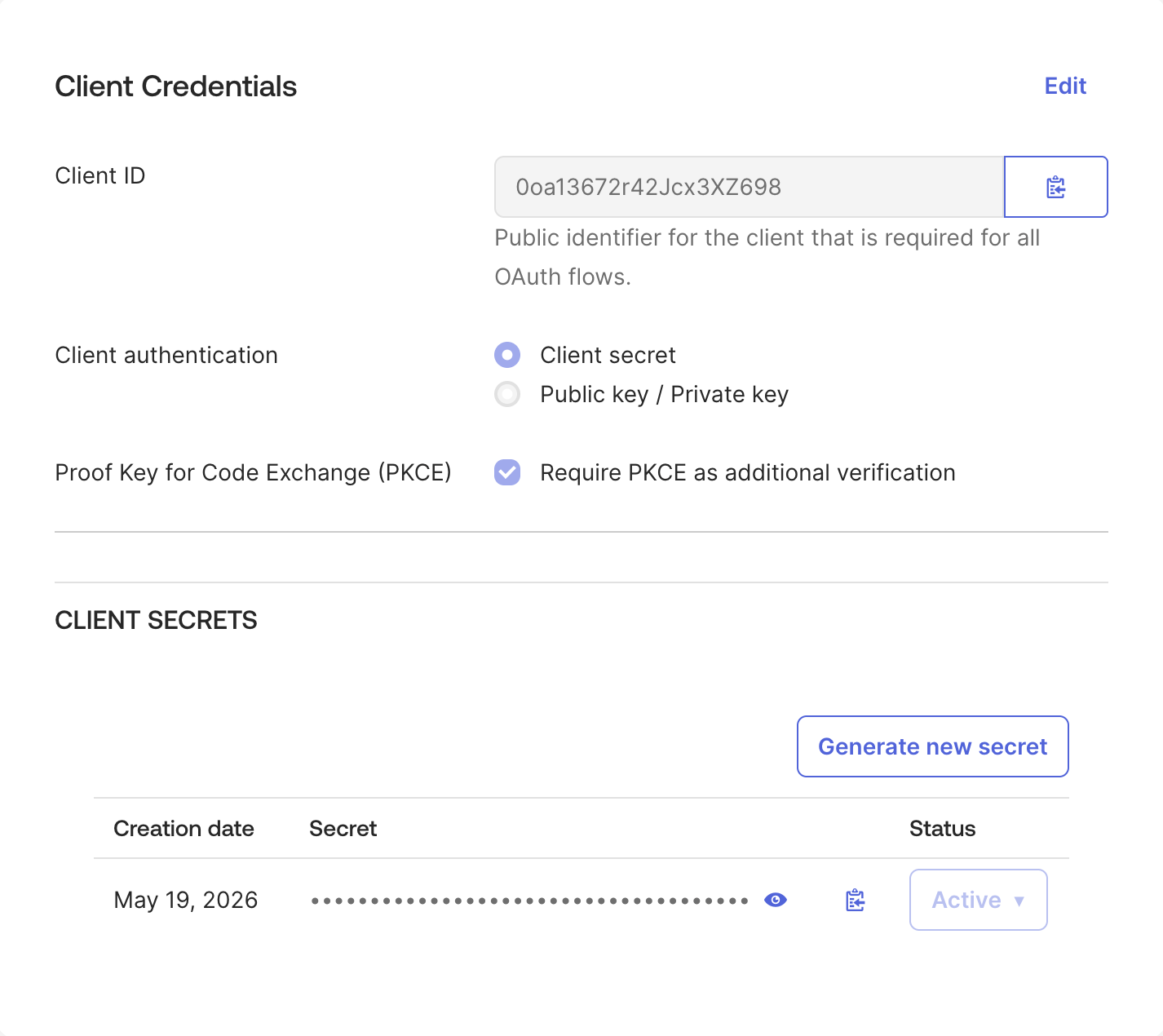Viewport: 1163px width, 1036px height.
Task: Click the CLIENT SECRETS heading
Action: click(156, 620)
